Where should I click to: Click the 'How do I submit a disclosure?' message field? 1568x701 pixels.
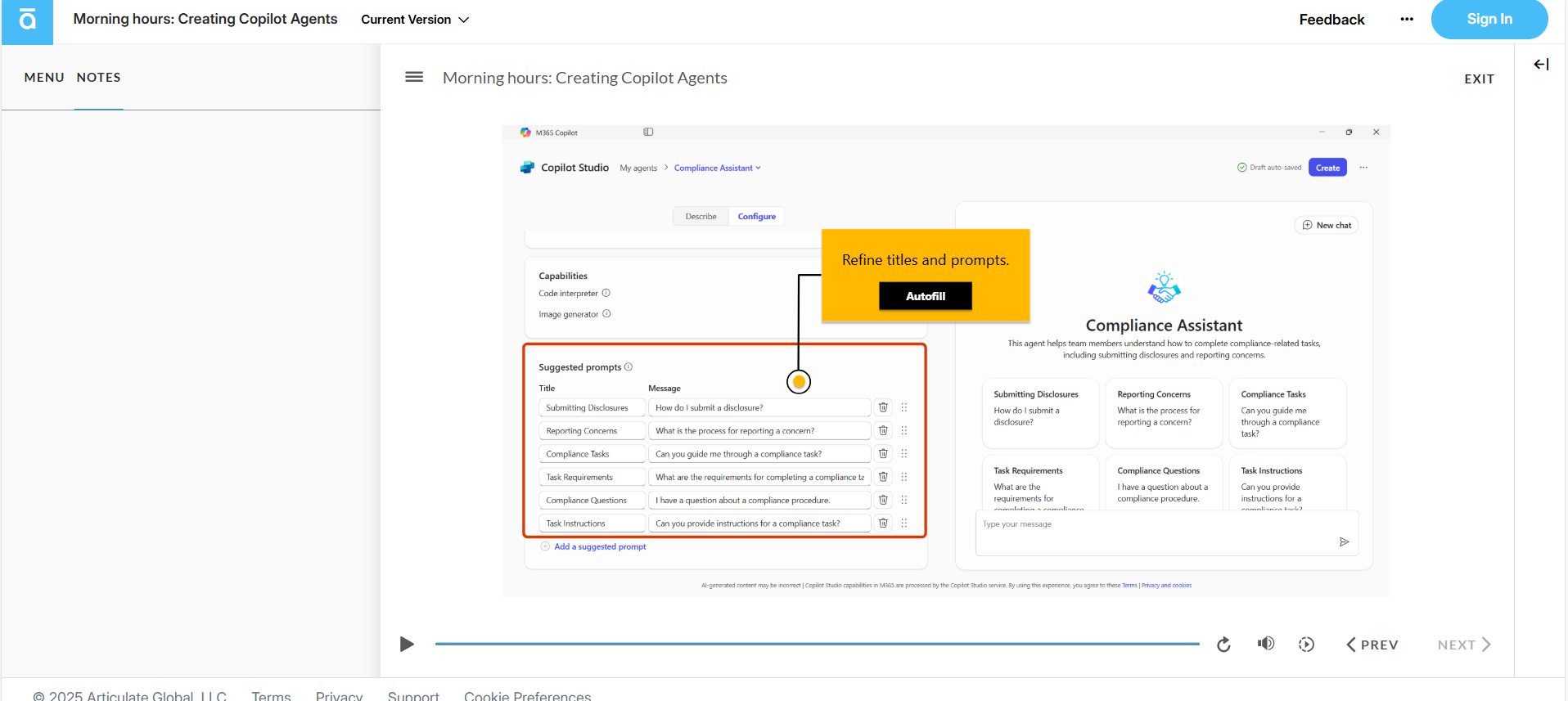pos(759,407)
